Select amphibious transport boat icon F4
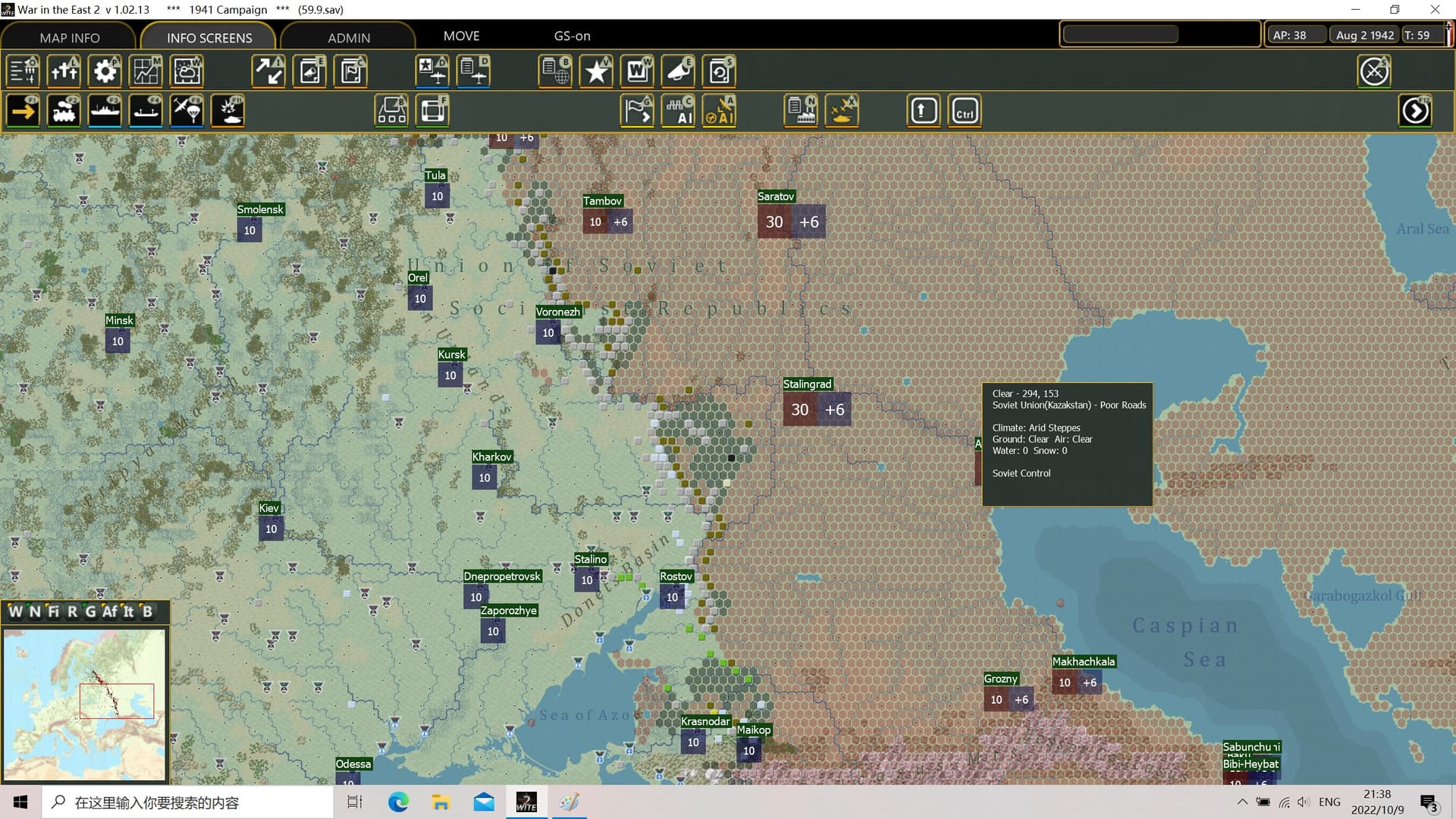 pos(146,111)
